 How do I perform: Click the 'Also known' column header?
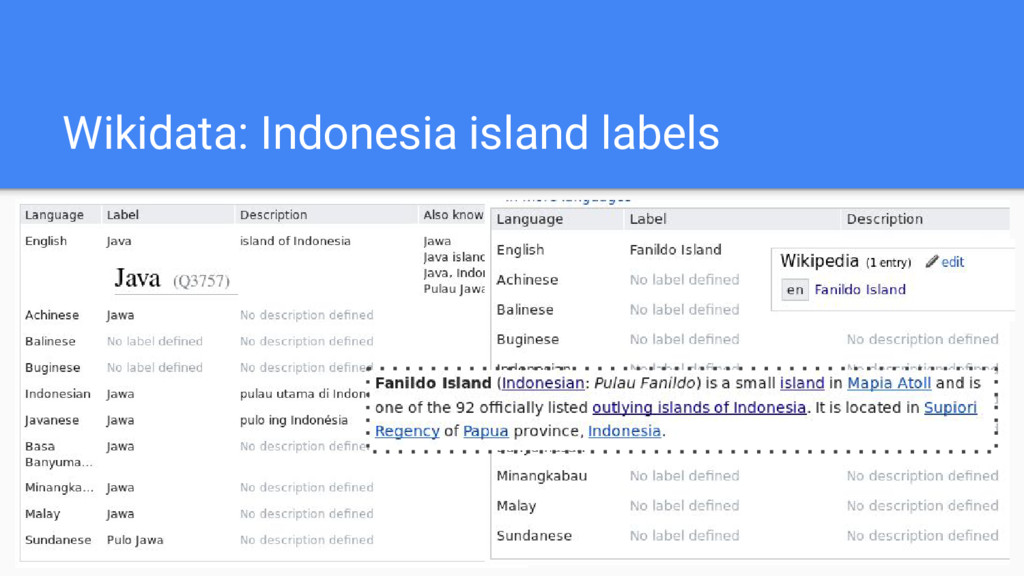pos(453,215)
